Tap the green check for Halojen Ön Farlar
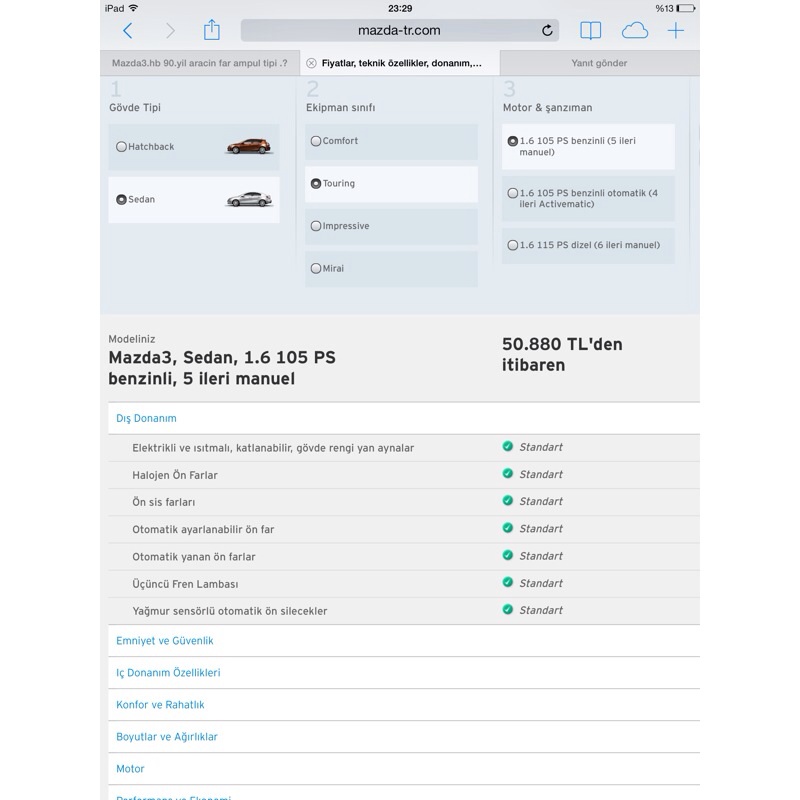Screen dimensions: 800x800 point(507,473)
